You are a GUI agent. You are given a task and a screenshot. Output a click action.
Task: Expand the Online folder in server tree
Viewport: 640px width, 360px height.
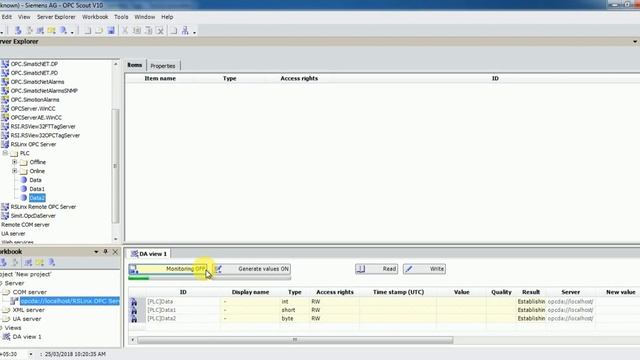pos(15,171)
